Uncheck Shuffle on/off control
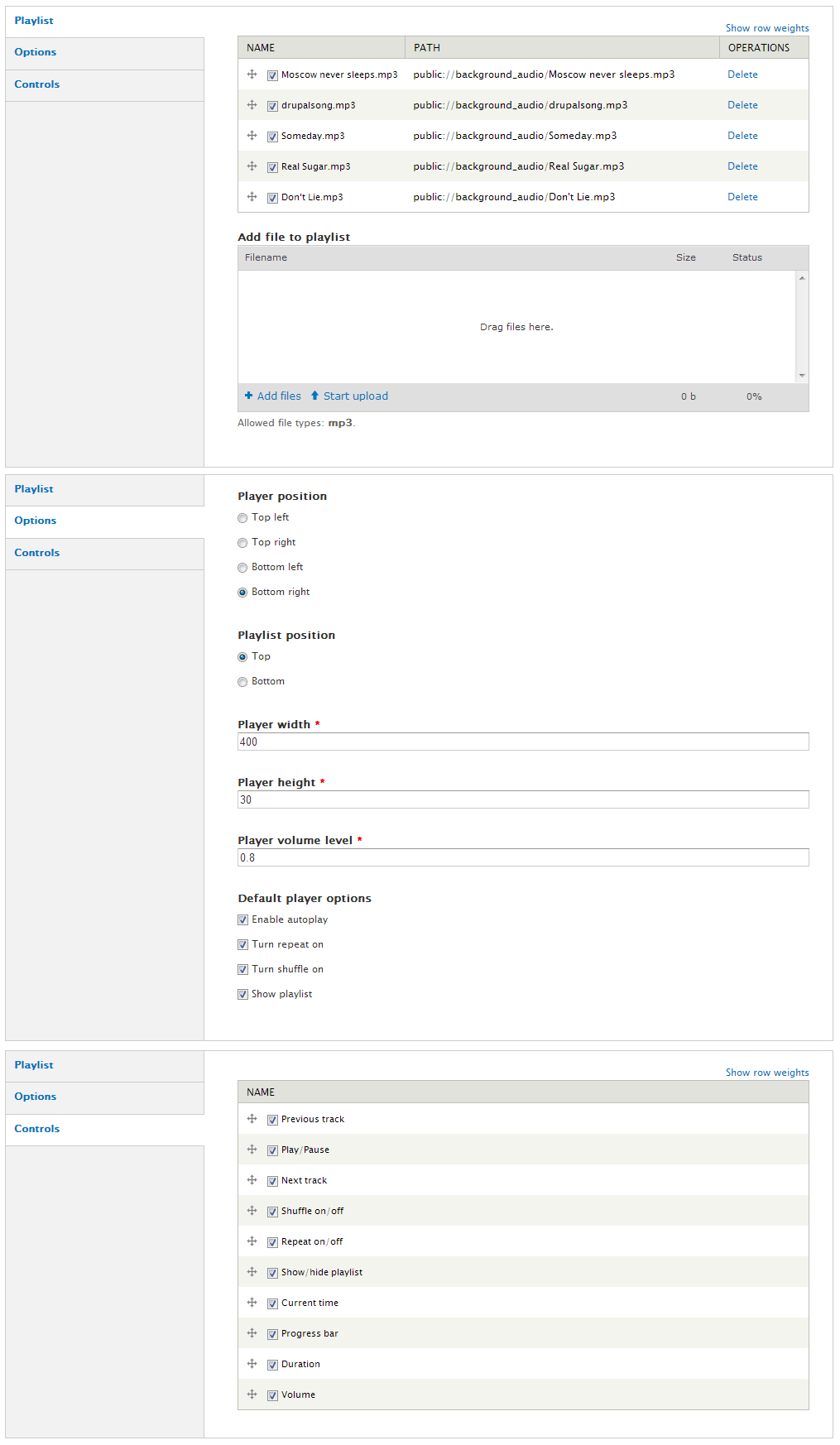840x1445 pixels. [x=272, y=1212]
